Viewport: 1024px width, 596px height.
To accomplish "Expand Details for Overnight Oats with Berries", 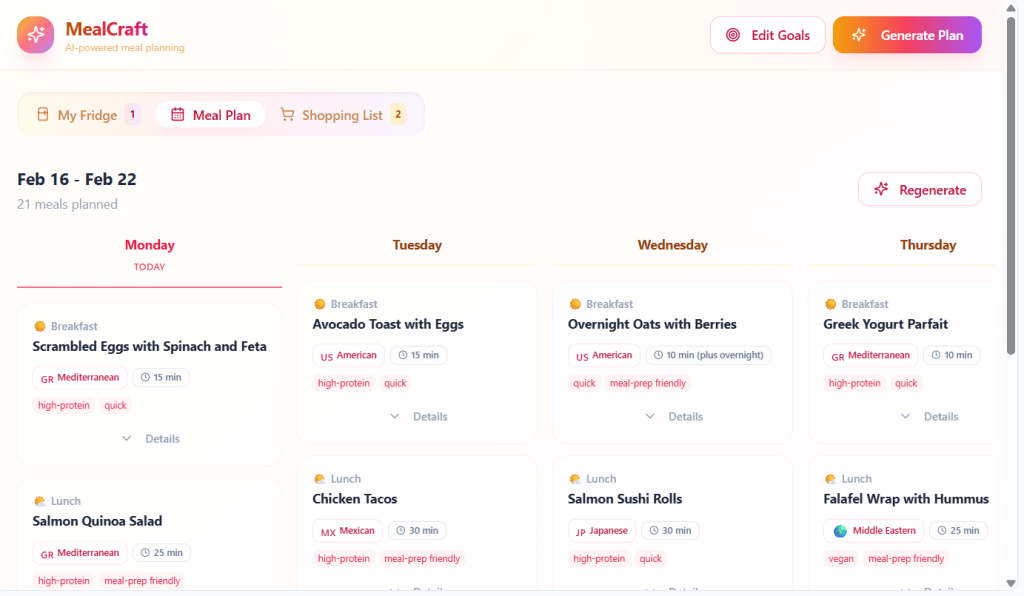I will [673, 417].
